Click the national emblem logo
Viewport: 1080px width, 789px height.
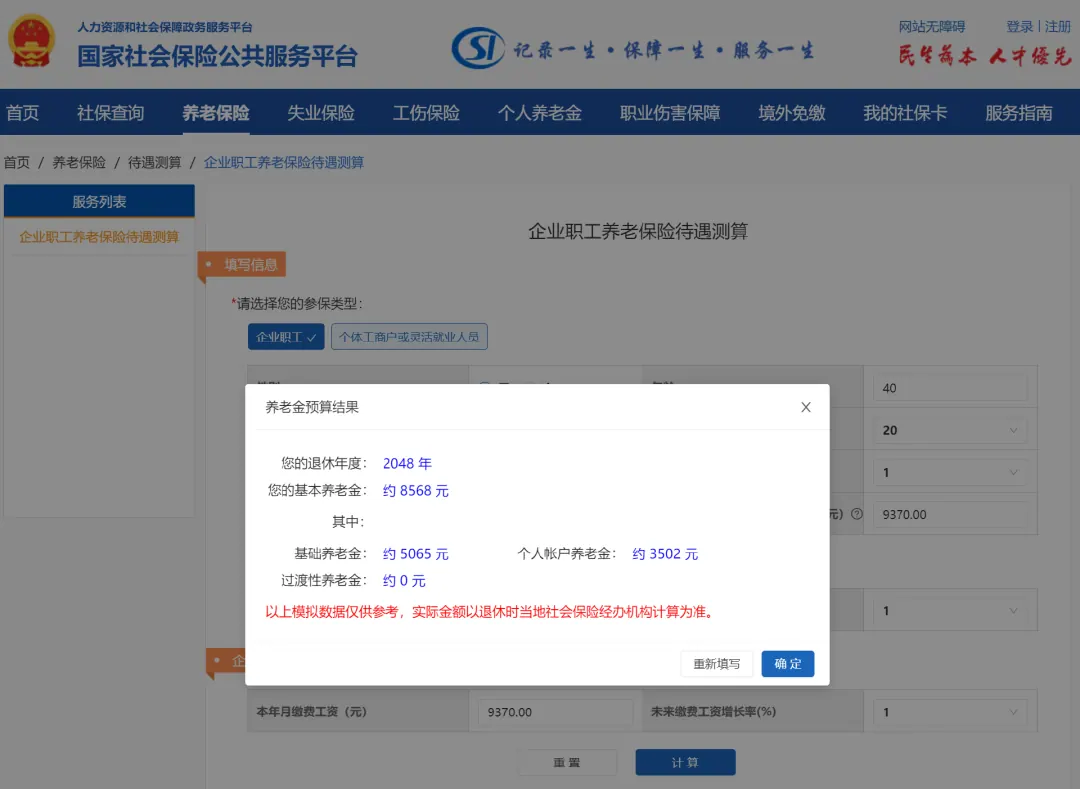pyautogui.click(x=32, y=41)
